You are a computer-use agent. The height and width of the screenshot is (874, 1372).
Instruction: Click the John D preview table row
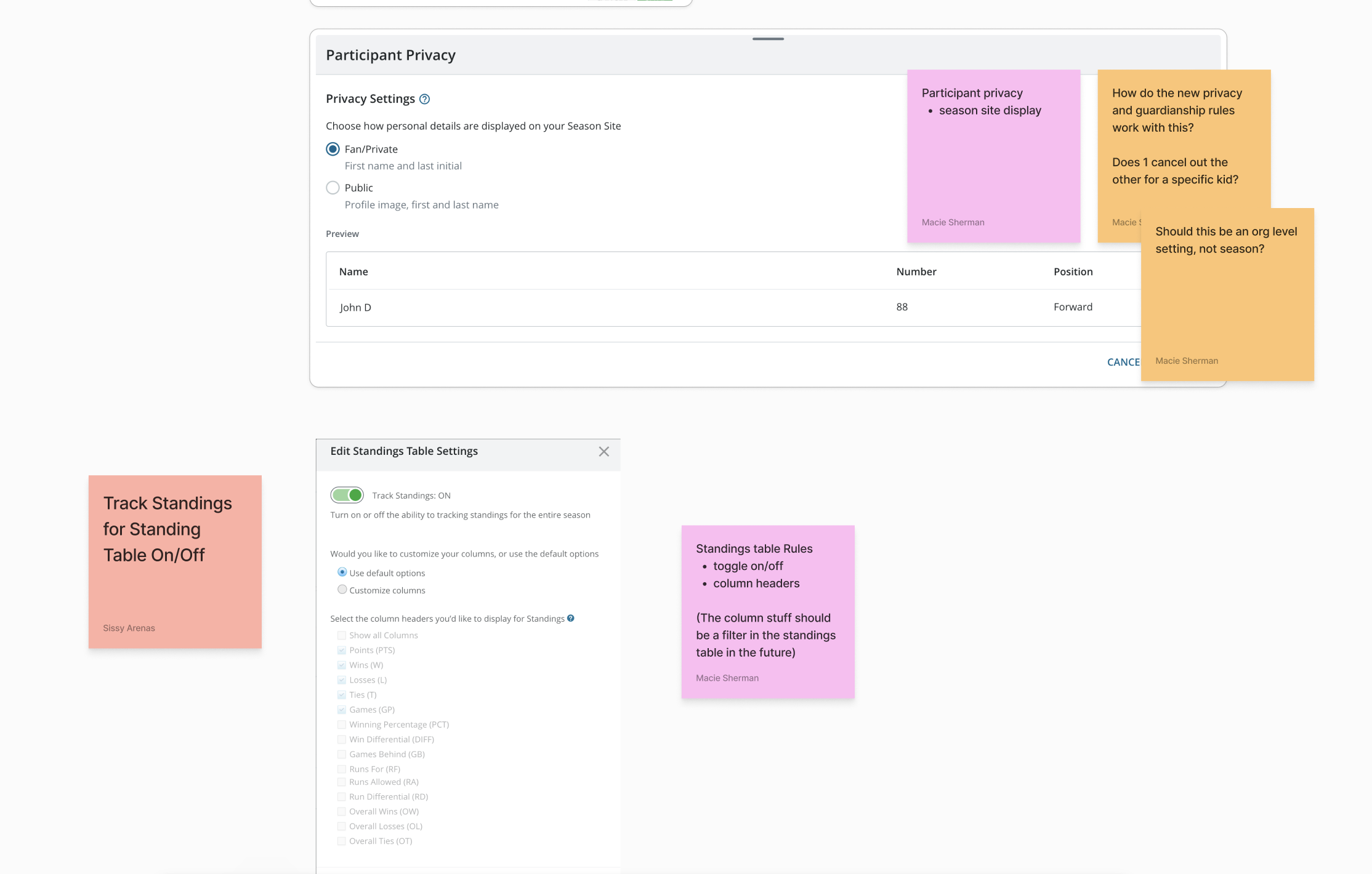616,307
